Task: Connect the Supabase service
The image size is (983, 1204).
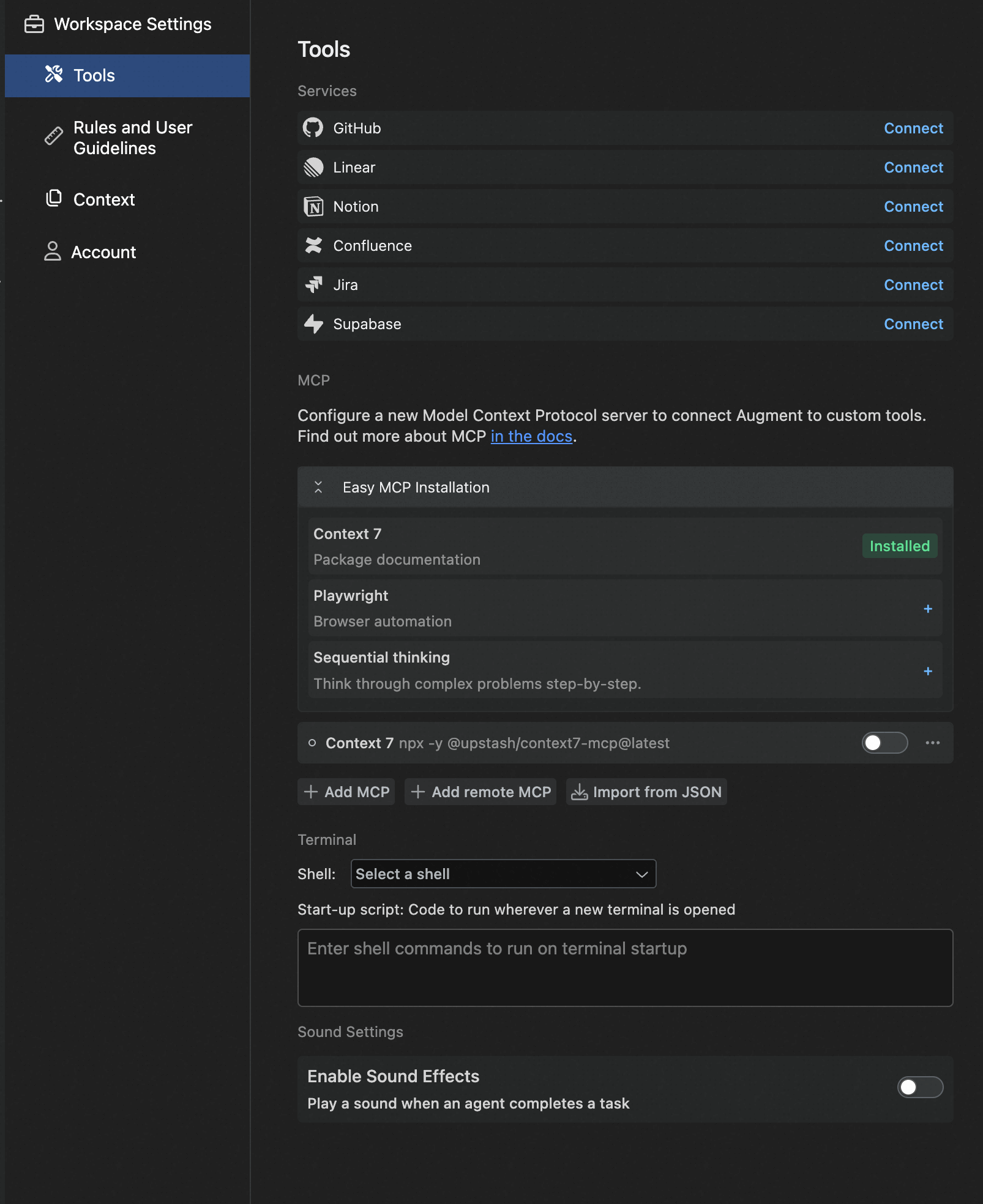Action: pos(913,324)
